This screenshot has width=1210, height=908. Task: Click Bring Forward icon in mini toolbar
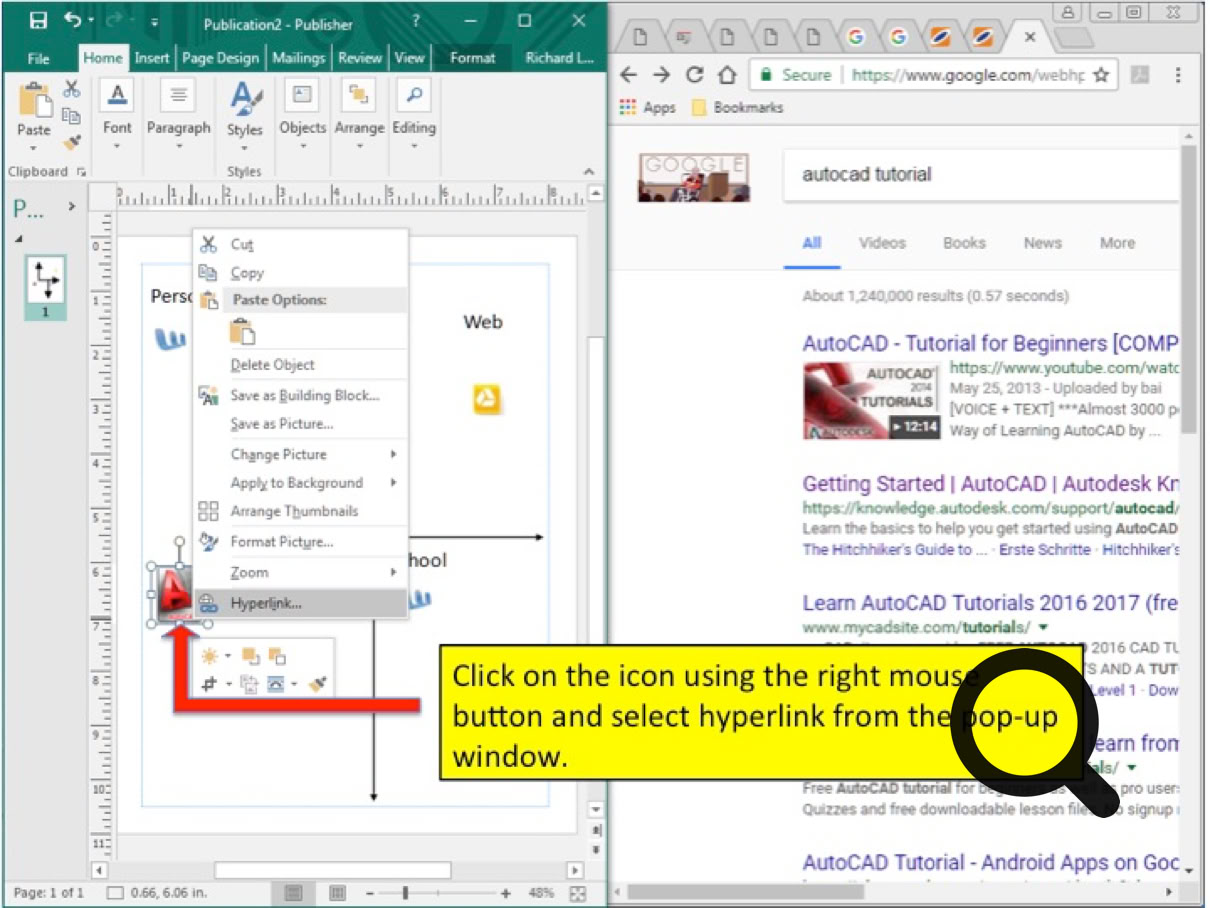[251, 657]
